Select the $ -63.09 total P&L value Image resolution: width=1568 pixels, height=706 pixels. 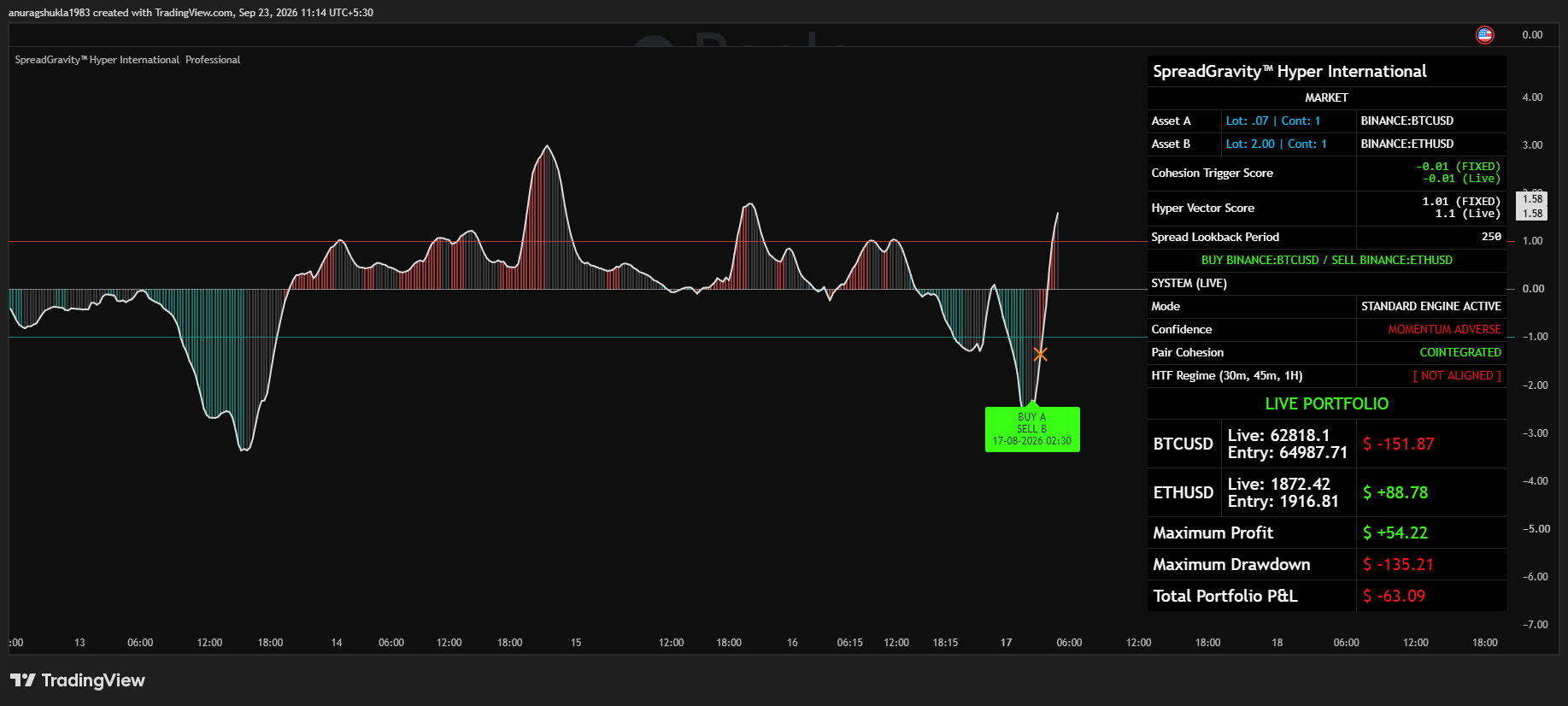coord(1395,597)
